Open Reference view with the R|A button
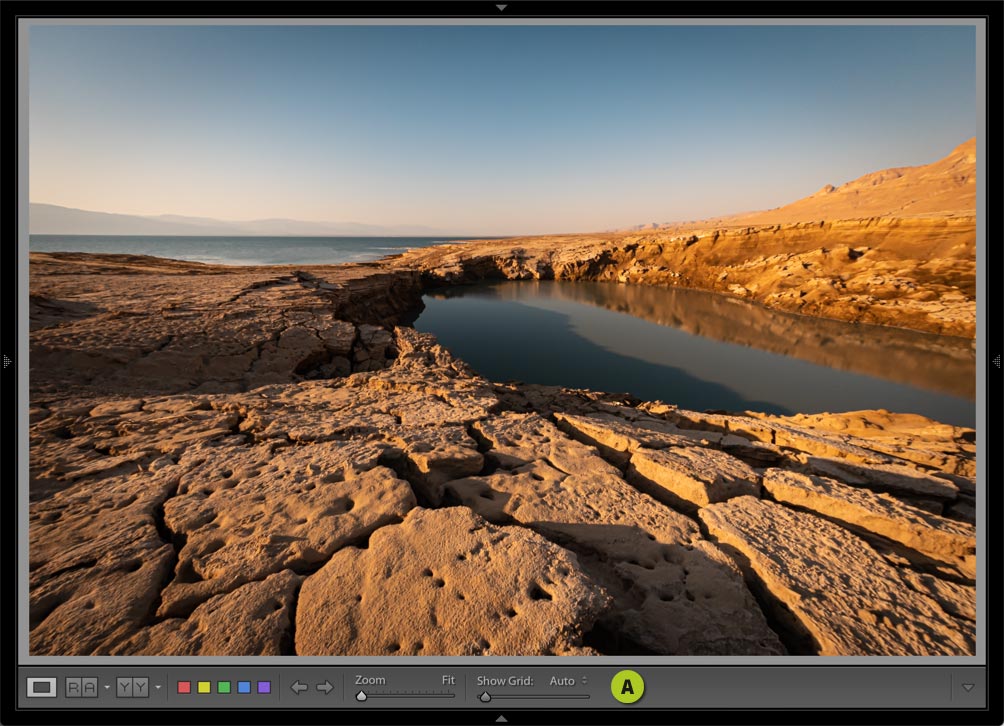 (82, 688)
